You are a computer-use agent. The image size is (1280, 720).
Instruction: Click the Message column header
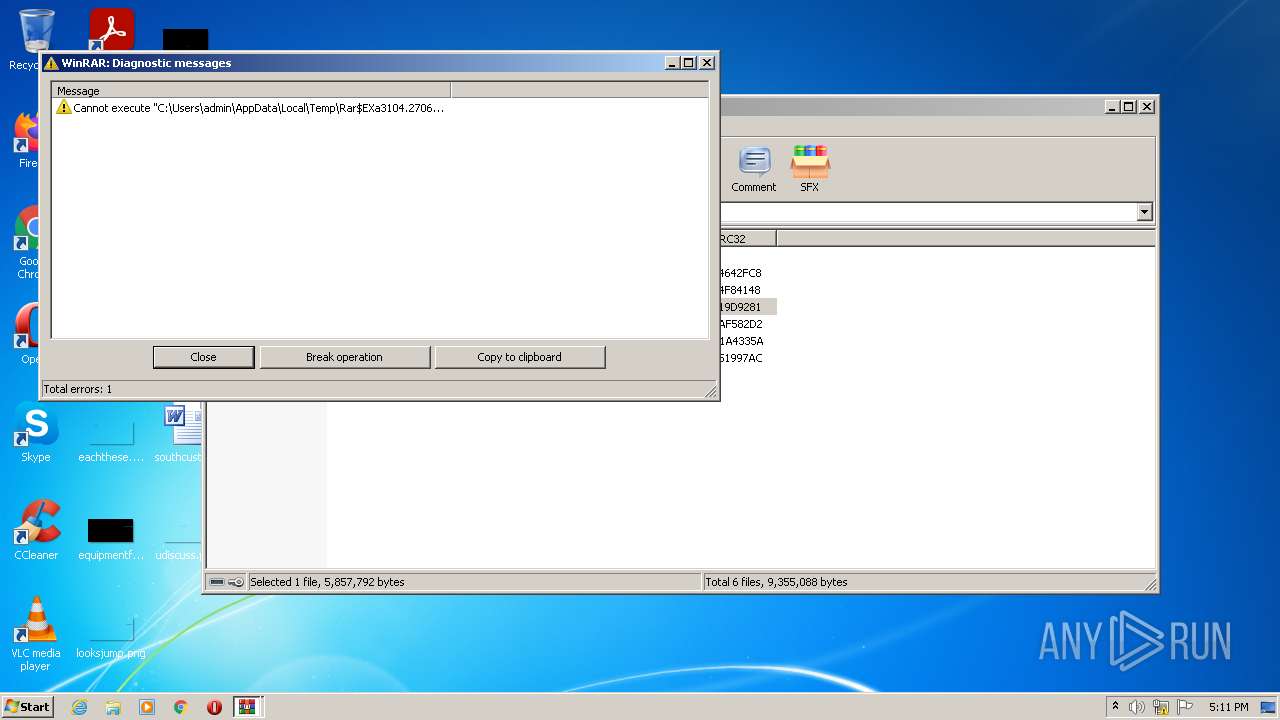pos(251,90)
